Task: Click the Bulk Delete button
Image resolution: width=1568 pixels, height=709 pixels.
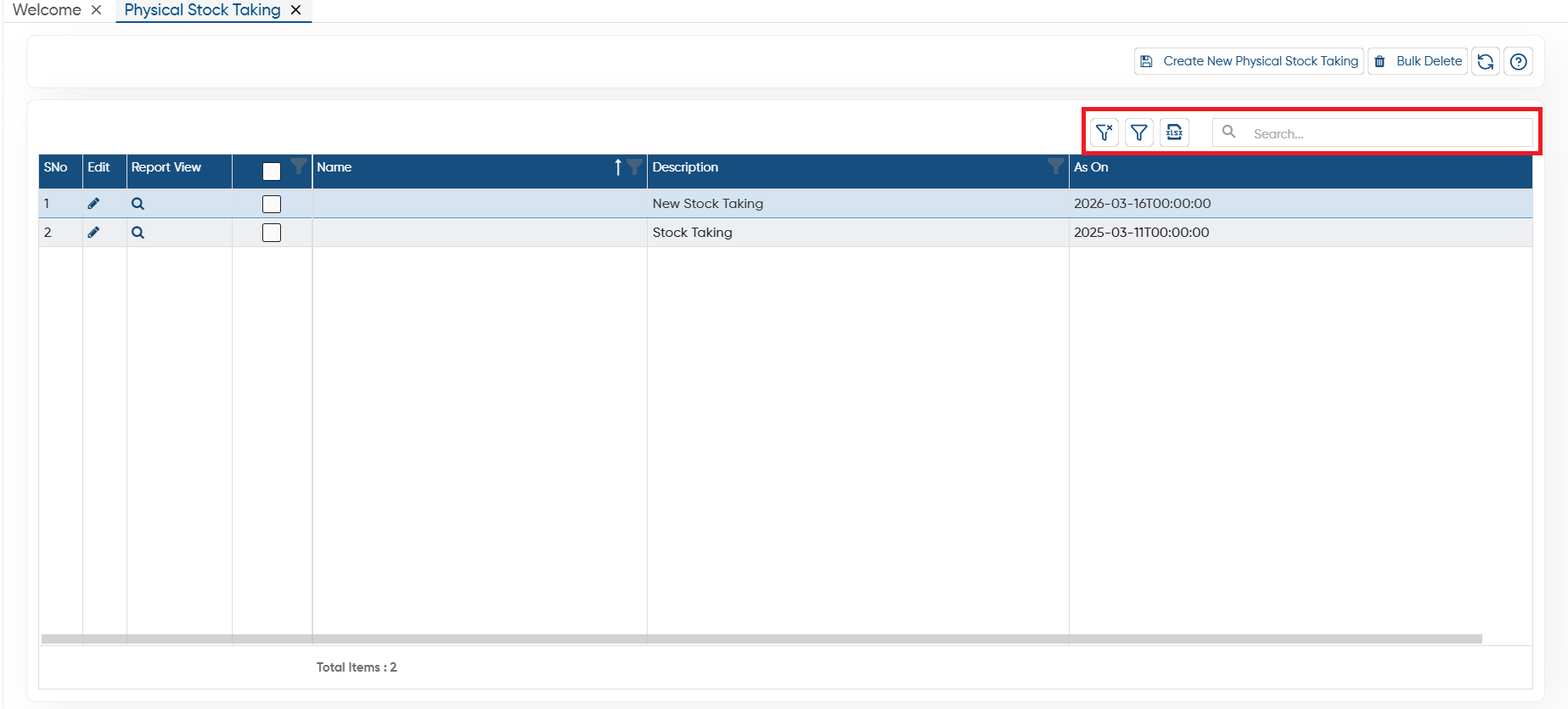Action: [1418, 61]
